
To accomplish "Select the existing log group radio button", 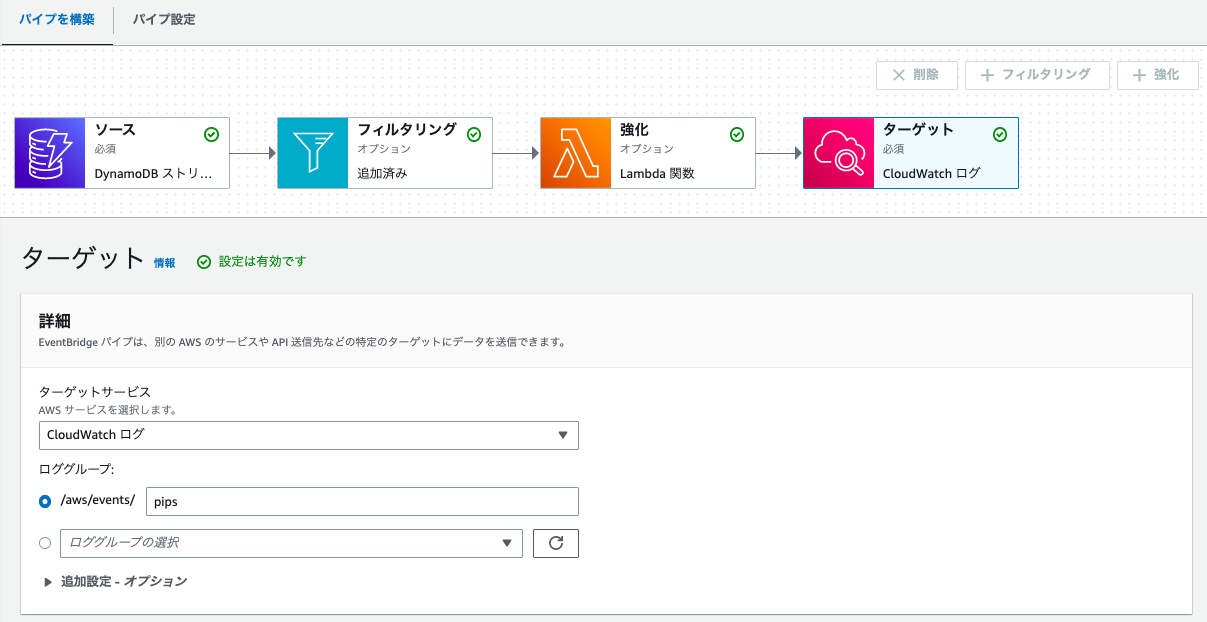I will pyautogui.click(x=45, y=543).
